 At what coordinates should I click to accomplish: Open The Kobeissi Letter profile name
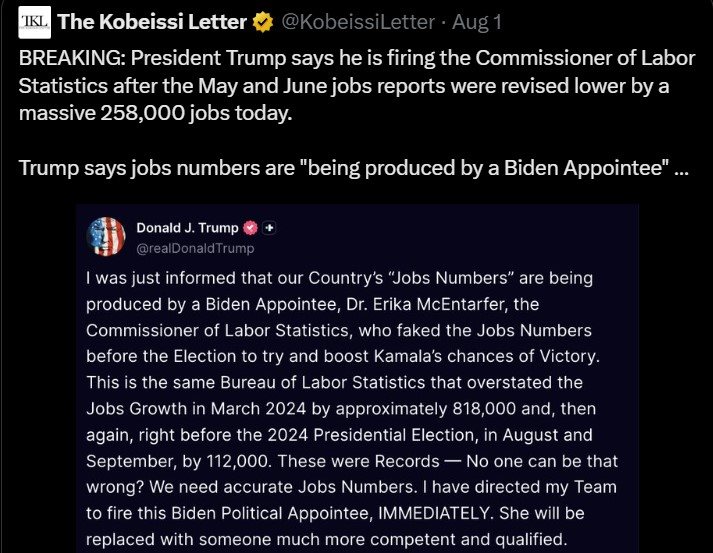[x=152, y=22]
